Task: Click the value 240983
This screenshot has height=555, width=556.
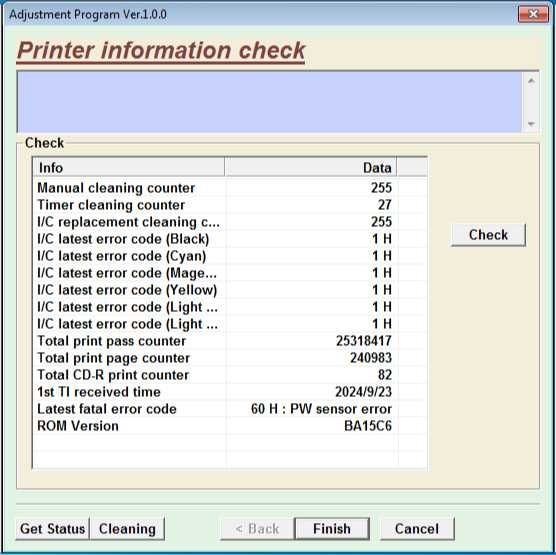Action: click(371, 358)
